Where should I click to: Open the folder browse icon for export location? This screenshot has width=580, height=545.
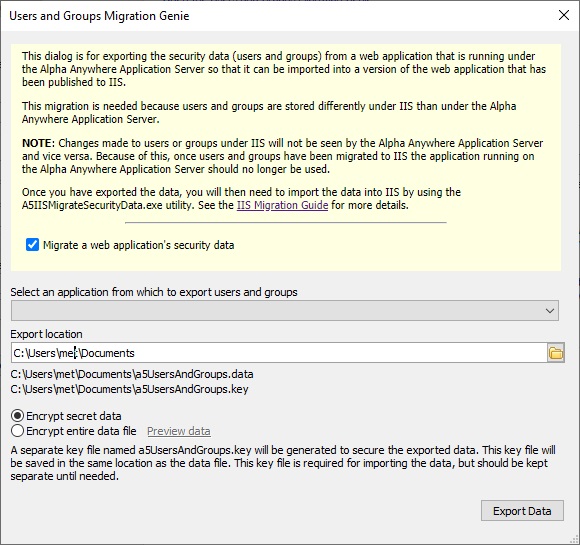click(x=556, y=353)
